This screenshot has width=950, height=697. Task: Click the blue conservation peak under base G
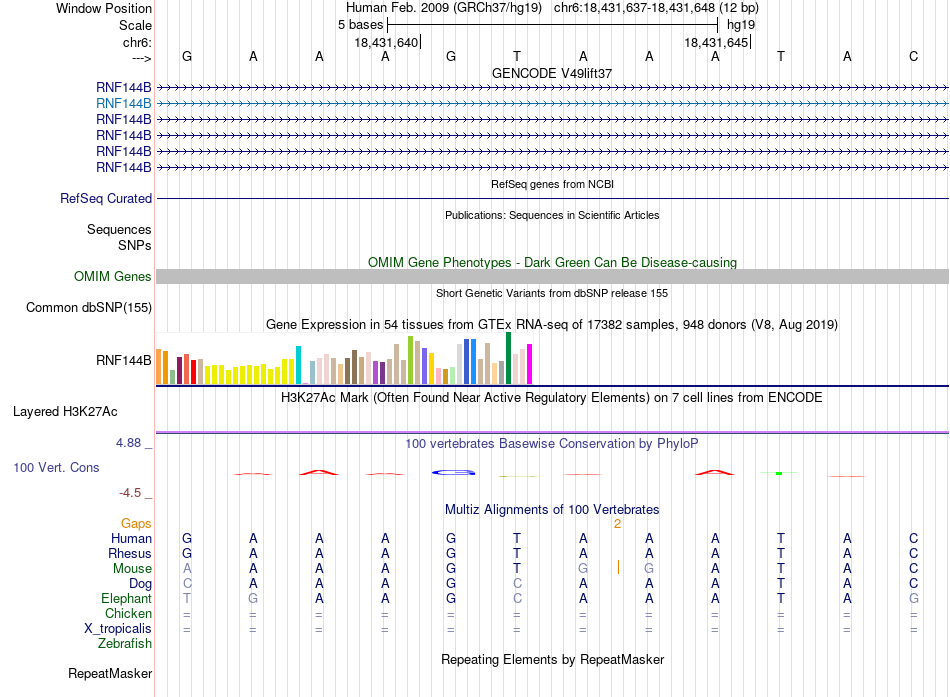pyautogui.click(x=453, y=472)
